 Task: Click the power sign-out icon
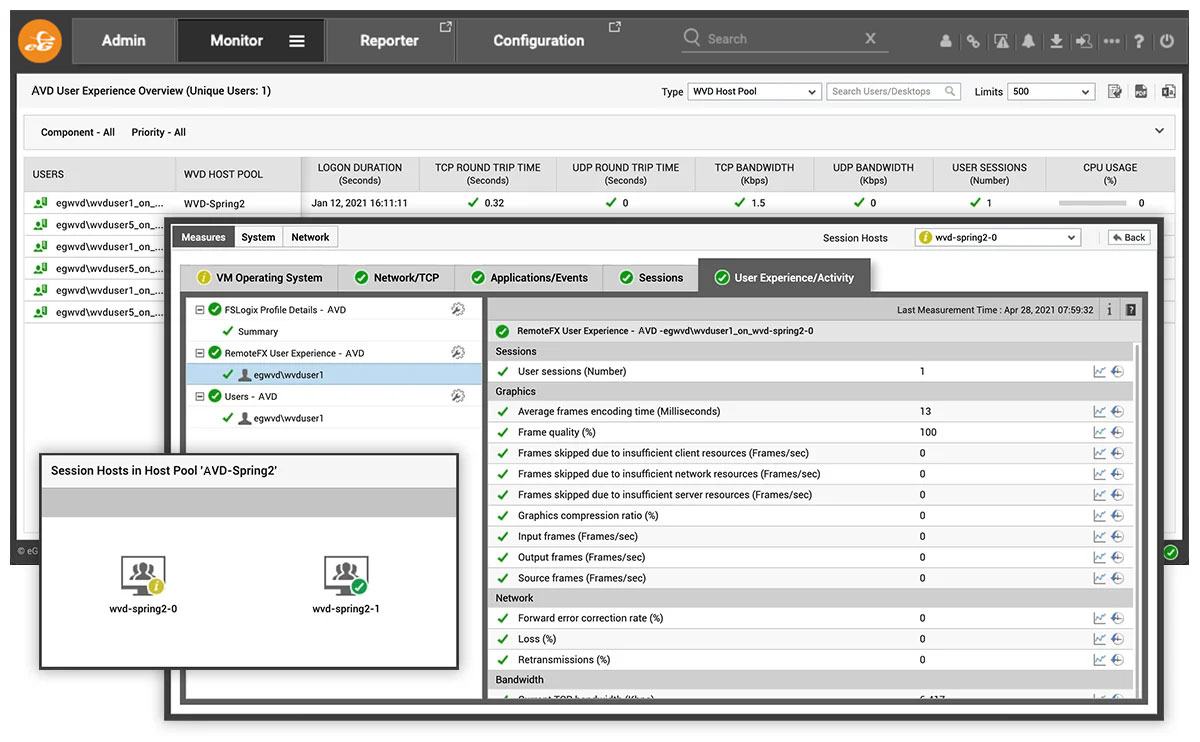pyautogui.click(x=1167, y=42)
